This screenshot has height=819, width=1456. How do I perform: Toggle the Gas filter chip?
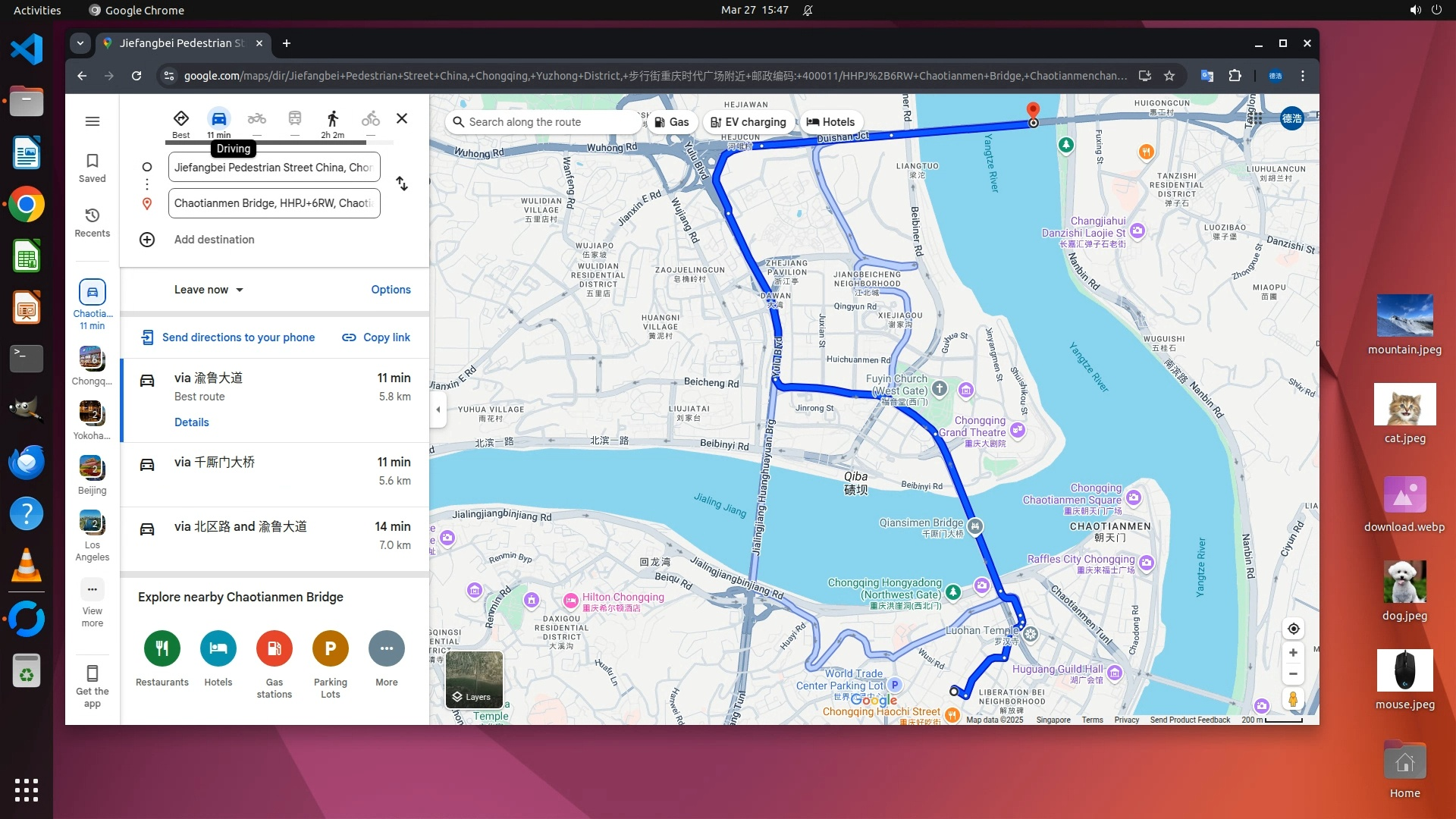(x=672, y=122)
